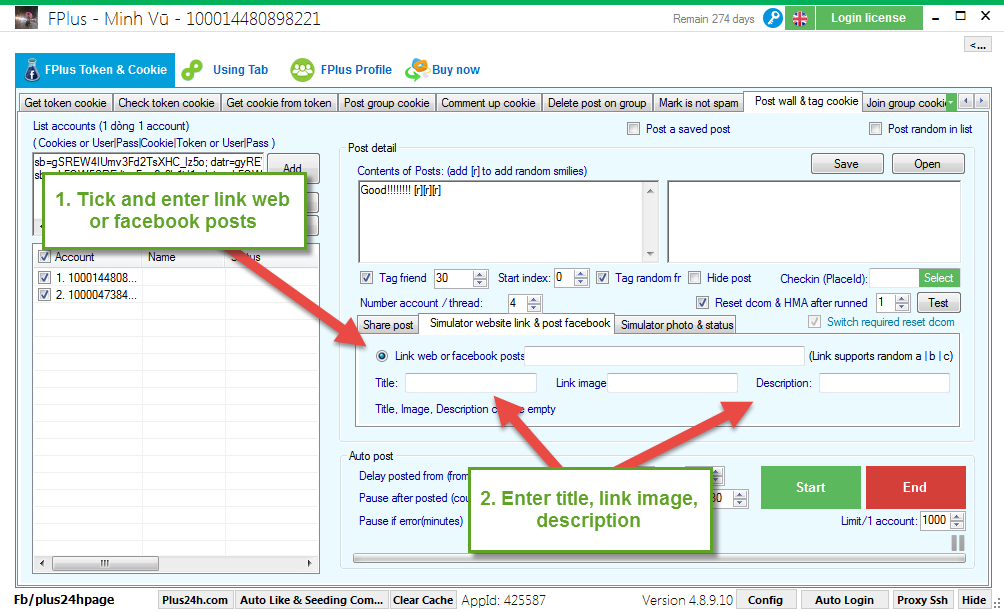Increase Limit/1 account value
This screenshot has height=612, width=1004.
(x=957, y=517)
